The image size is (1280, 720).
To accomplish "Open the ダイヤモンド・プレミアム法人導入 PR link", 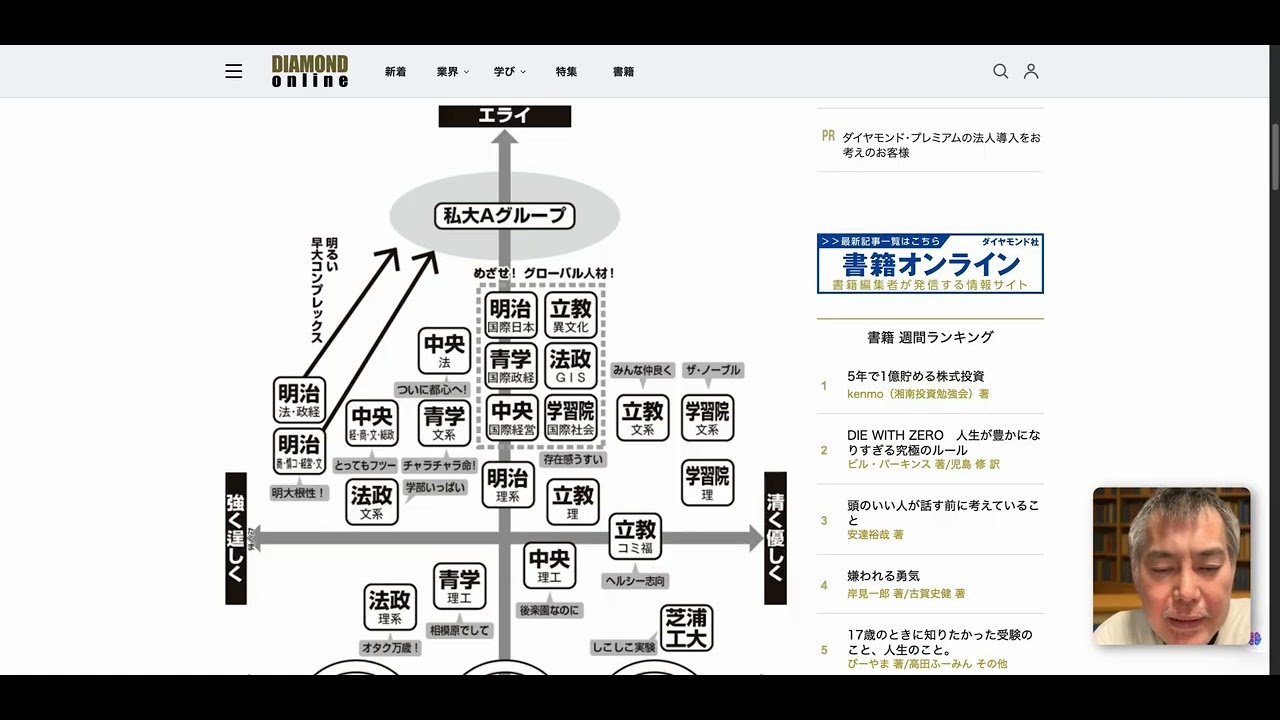I will click(941, 145).
